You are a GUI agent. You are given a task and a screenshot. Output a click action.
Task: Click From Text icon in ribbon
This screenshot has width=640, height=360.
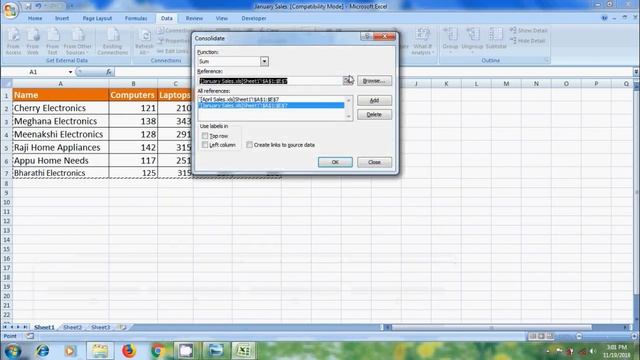[x=53, y=40]
